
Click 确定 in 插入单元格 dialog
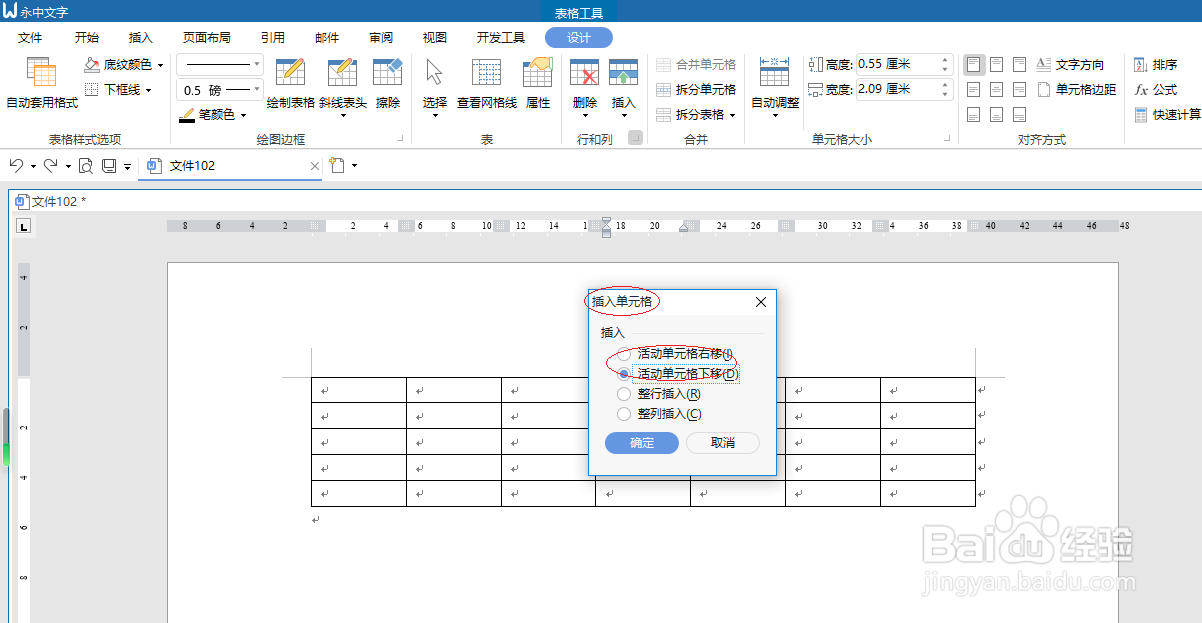pyautogui.click(x=642, y=442)
